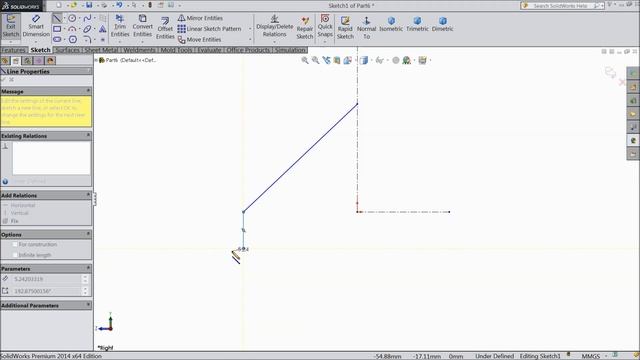The image size is (640, 360).
Task: Click the Zoom to Area icon
Action: (x=316, y=60)
